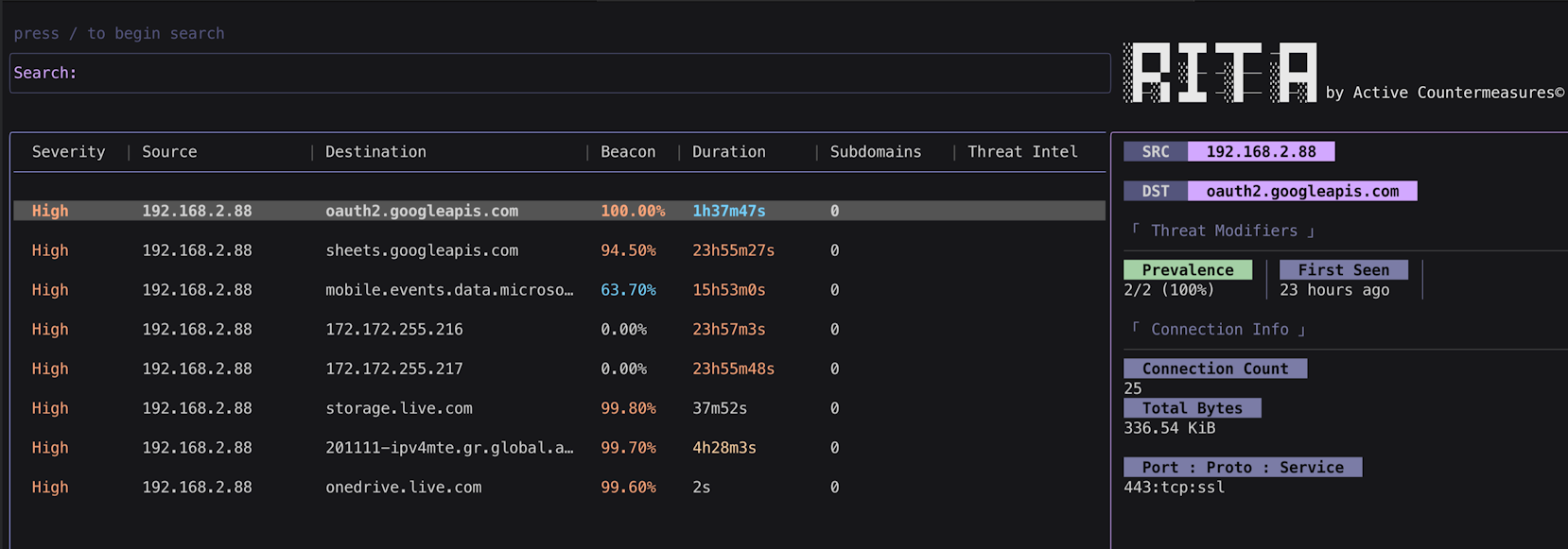Select the 201111-ipv4mte.gr.global row

point(559,448)
